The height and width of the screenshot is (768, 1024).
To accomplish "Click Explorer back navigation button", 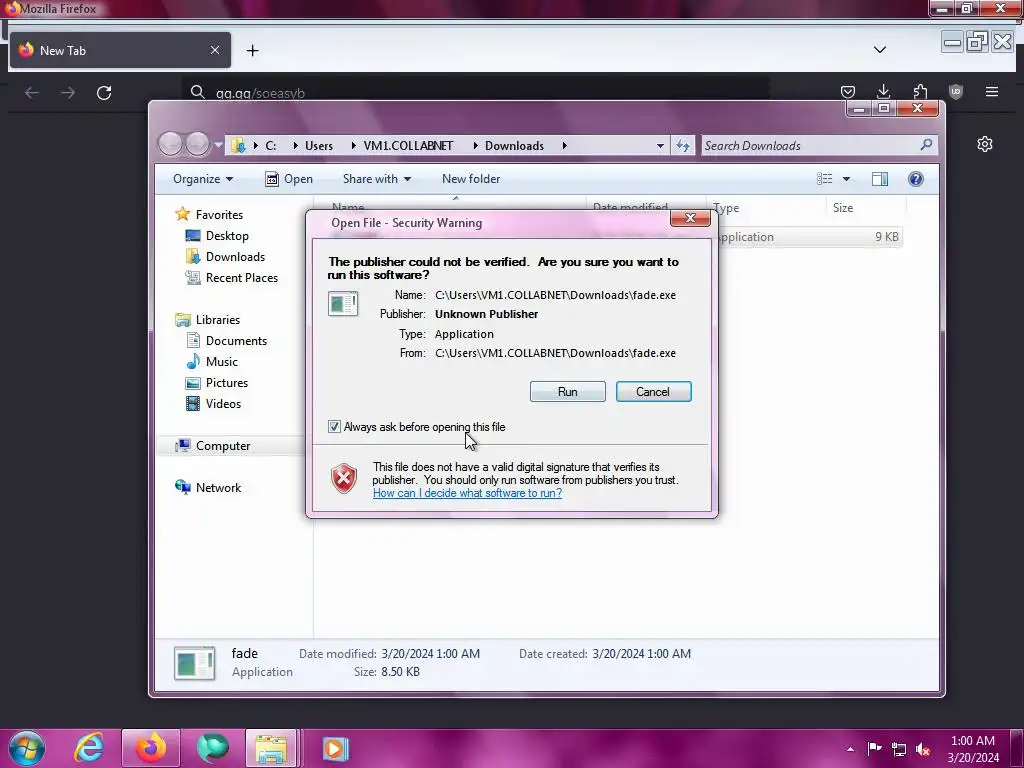I will coord(170,144).
